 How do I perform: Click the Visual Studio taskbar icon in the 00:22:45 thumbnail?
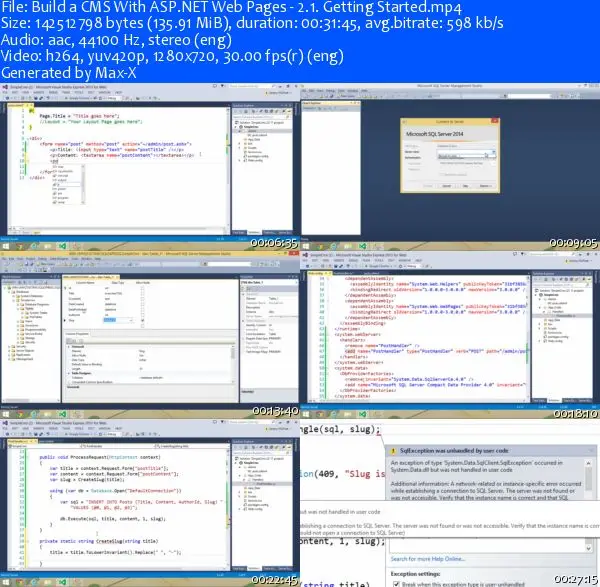click(62, 582)
